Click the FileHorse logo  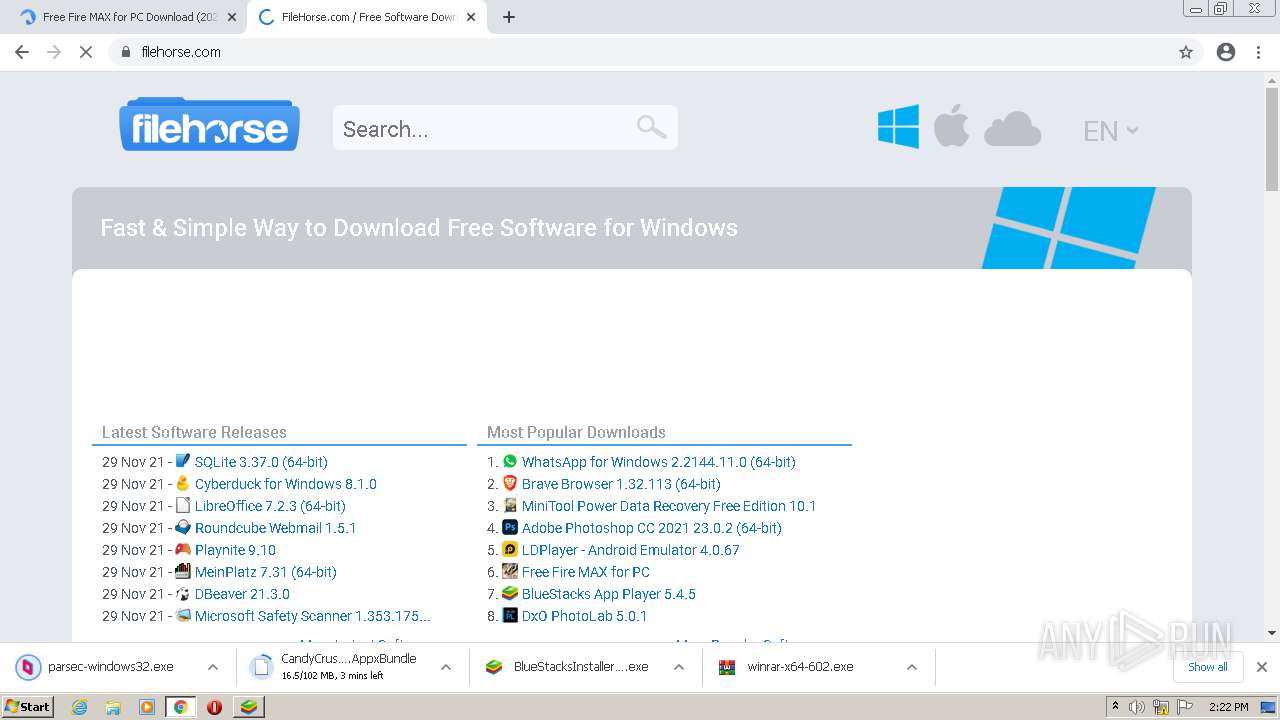[209, 124]
